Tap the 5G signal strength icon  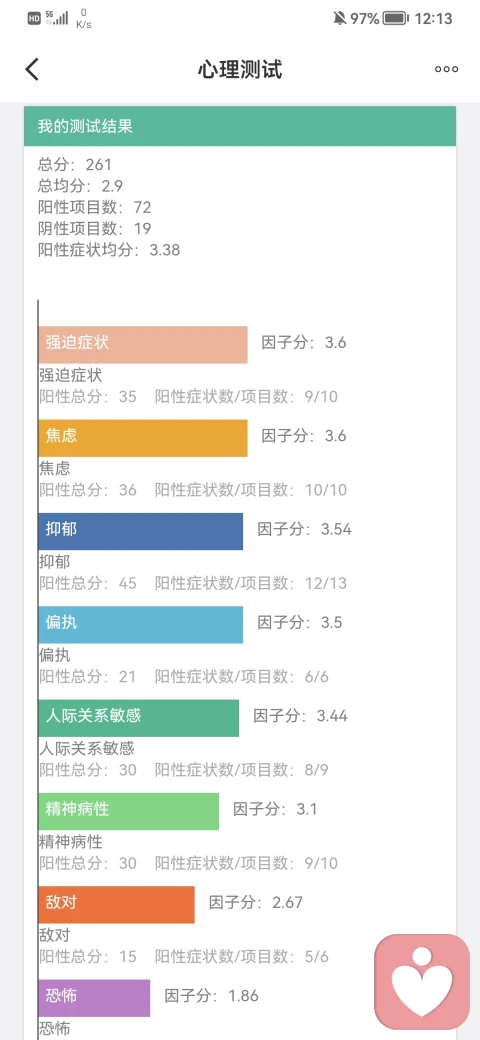[56, 18]
